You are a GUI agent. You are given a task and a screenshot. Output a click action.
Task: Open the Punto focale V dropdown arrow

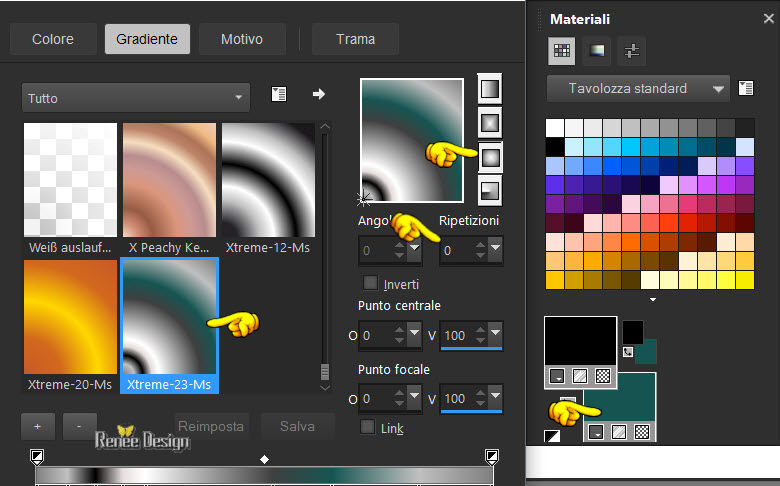495,395
